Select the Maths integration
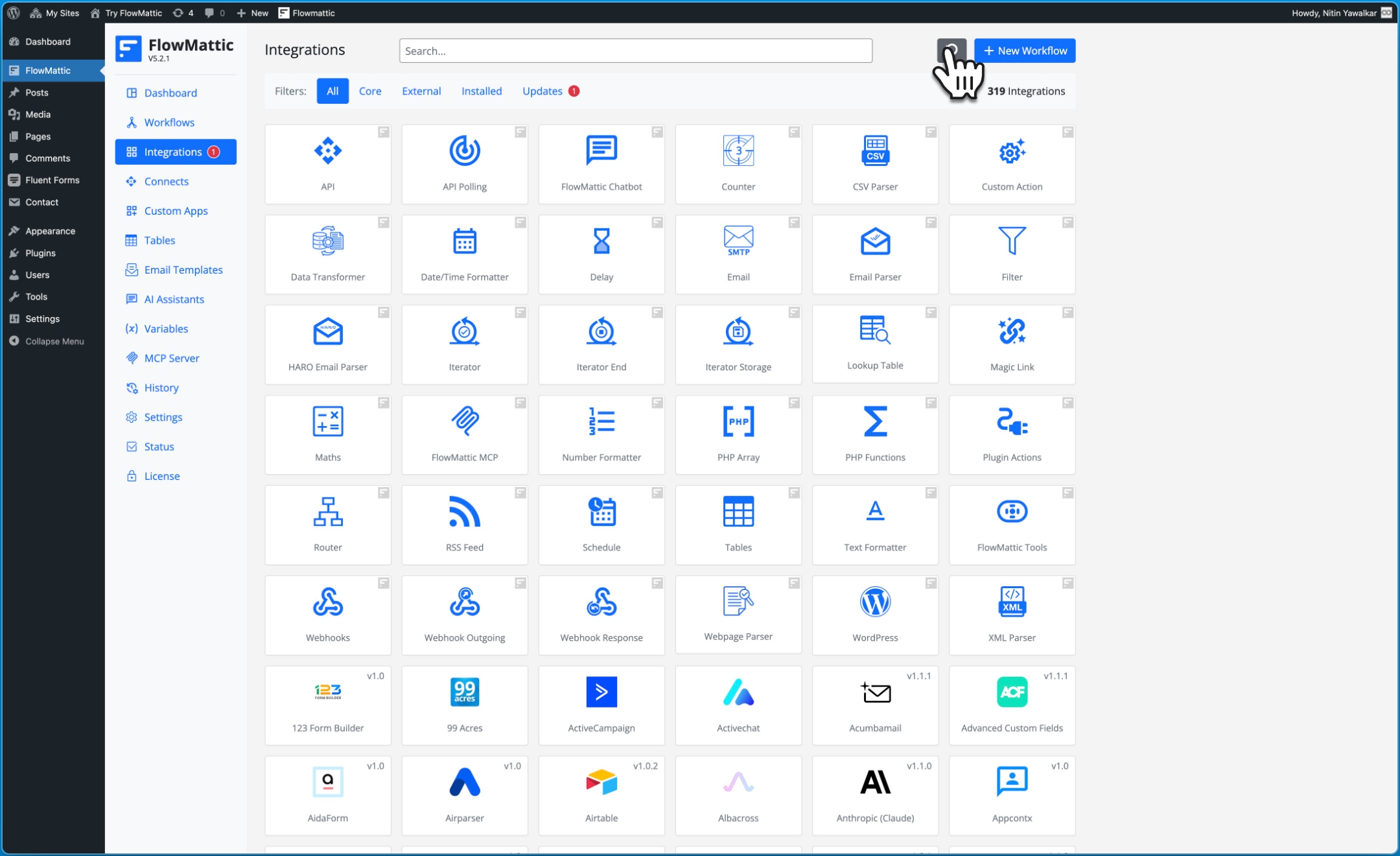The width and height of the screenshot is (1400, 856). tap(328, 434)
